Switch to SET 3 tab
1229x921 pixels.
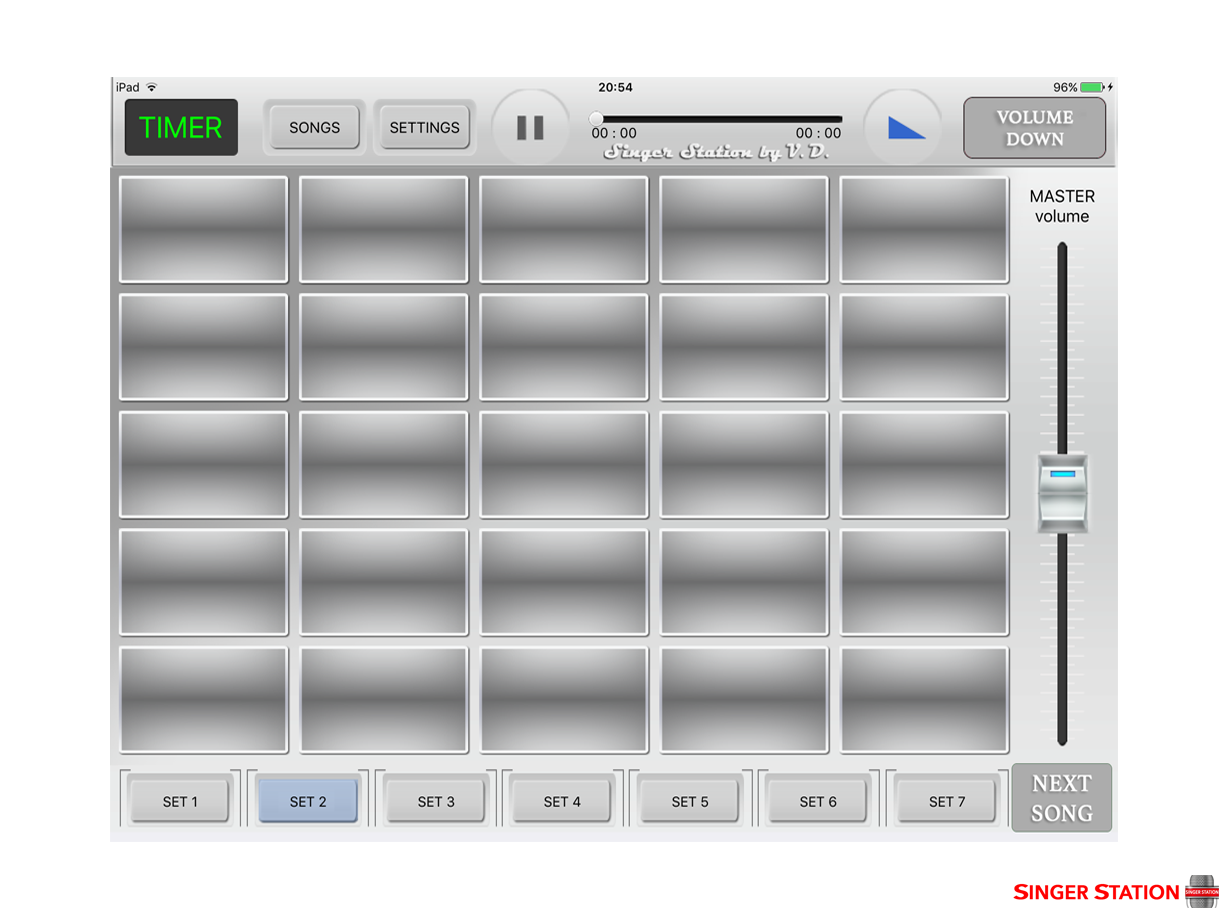(436, 801)
